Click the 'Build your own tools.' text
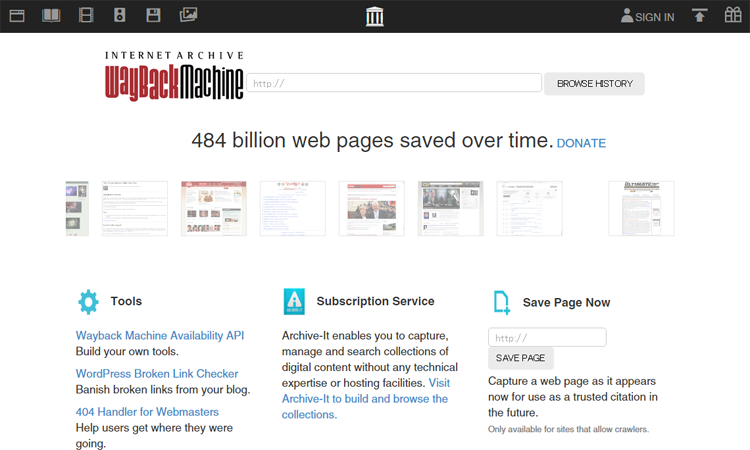Image resolution: width=750 pixels, height=450 pixels. 127,351
